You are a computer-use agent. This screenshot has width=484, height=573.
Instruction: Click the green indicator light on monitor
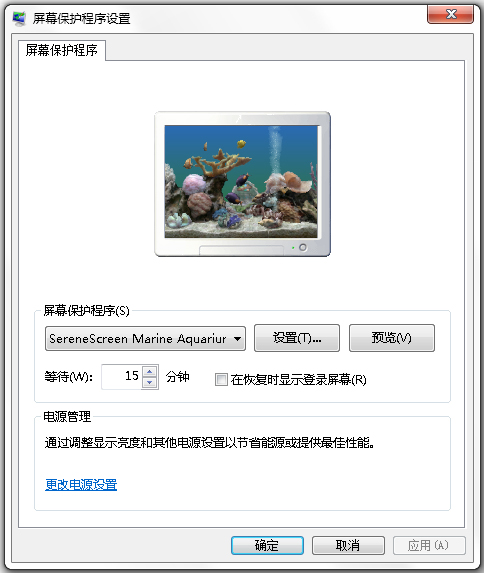coord(293,248)
